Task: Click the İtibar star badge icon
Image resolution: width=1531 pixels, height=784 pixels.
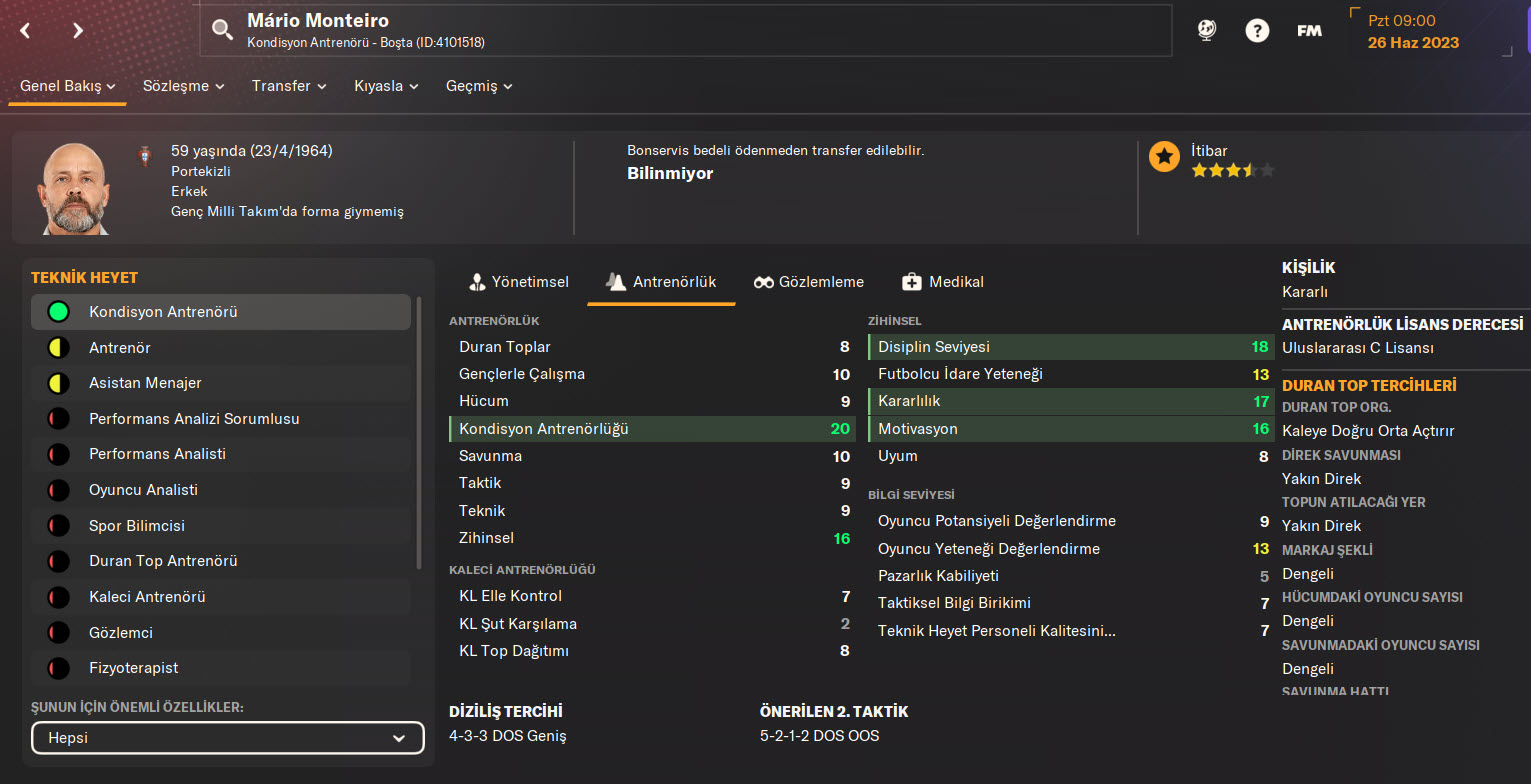Action: pos(1164,157)
